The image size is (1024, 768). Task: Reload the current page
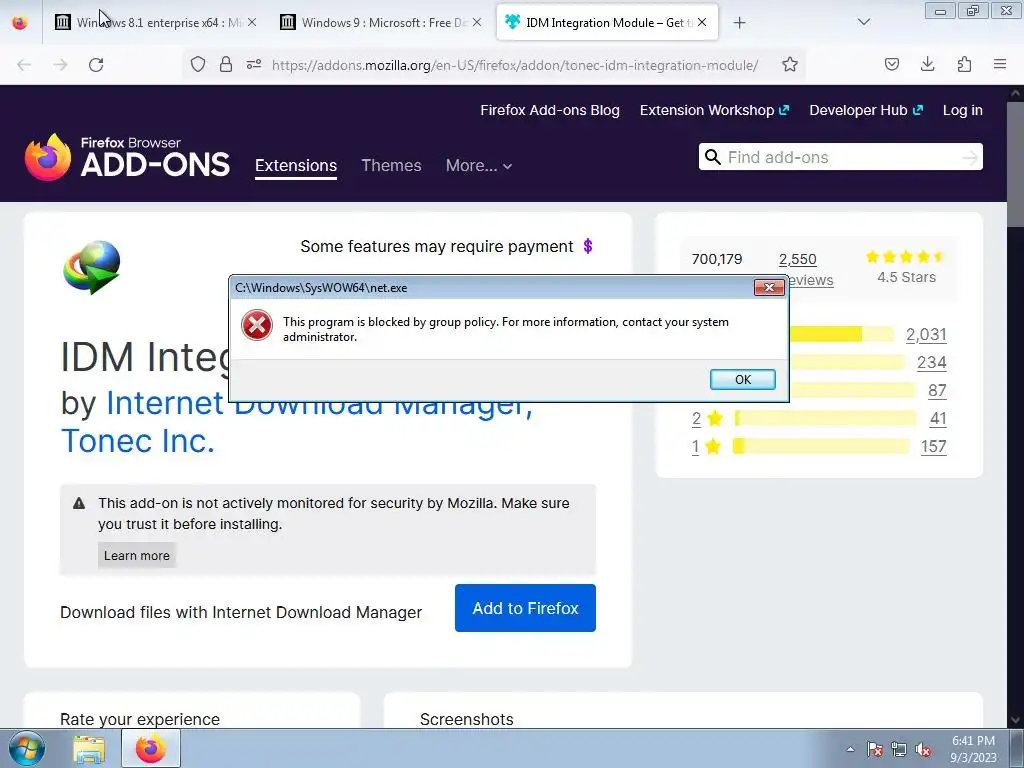(x=96, y=65)
